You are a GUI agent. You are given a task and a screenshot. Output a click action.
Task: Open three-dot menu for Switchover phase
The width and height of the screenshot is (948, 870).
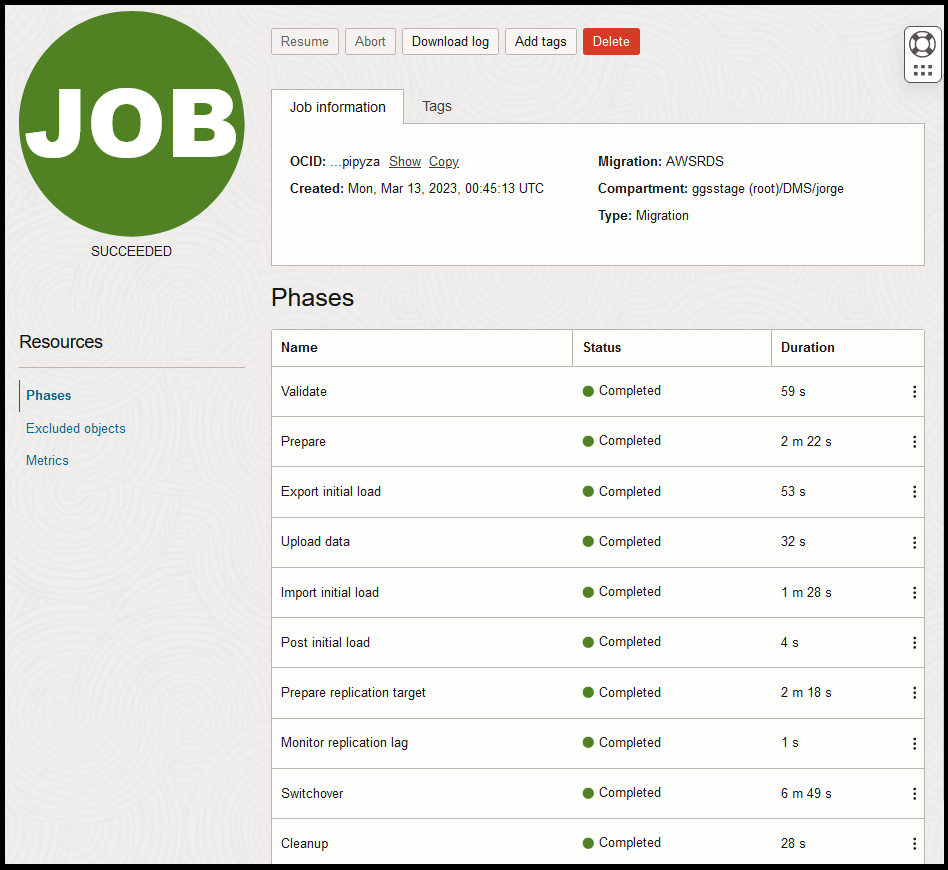pos(914,794)
